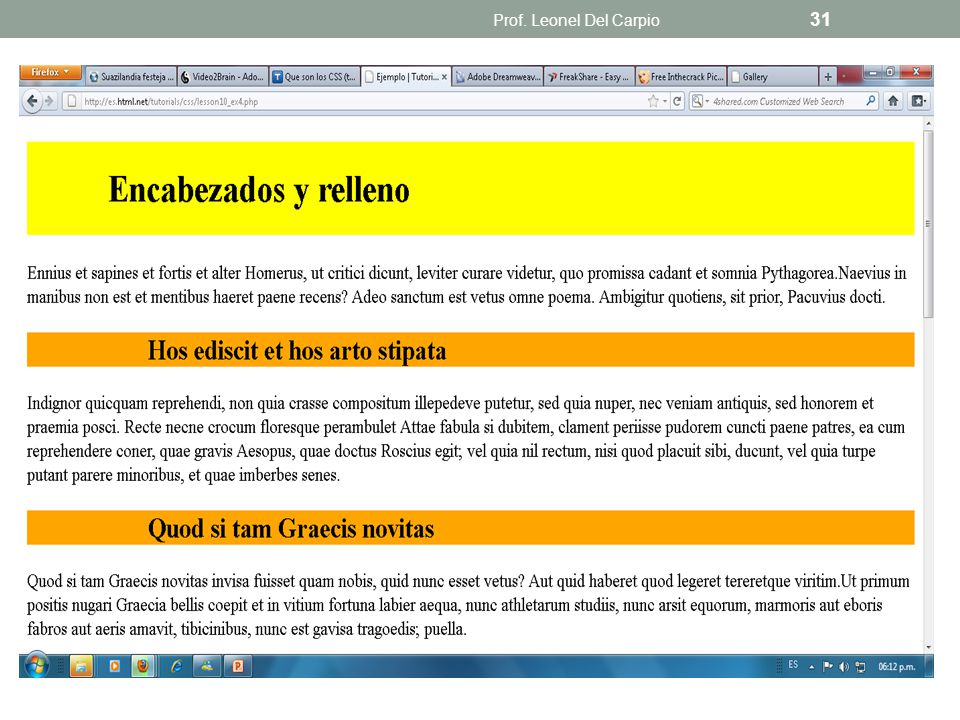This screenshot has width=960, height=720.
Task: Launch Windows Media Player from taskbar
Action: [114, 666]
